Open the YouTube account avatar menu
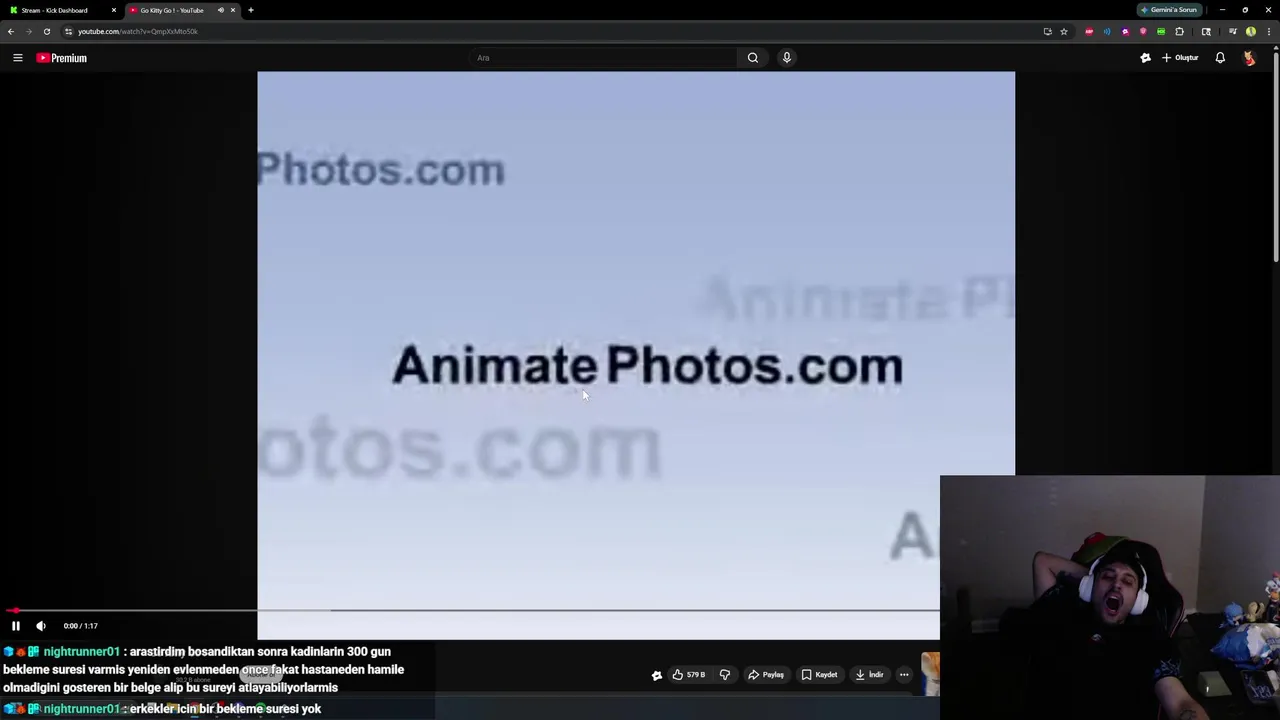 point(1249,58)
